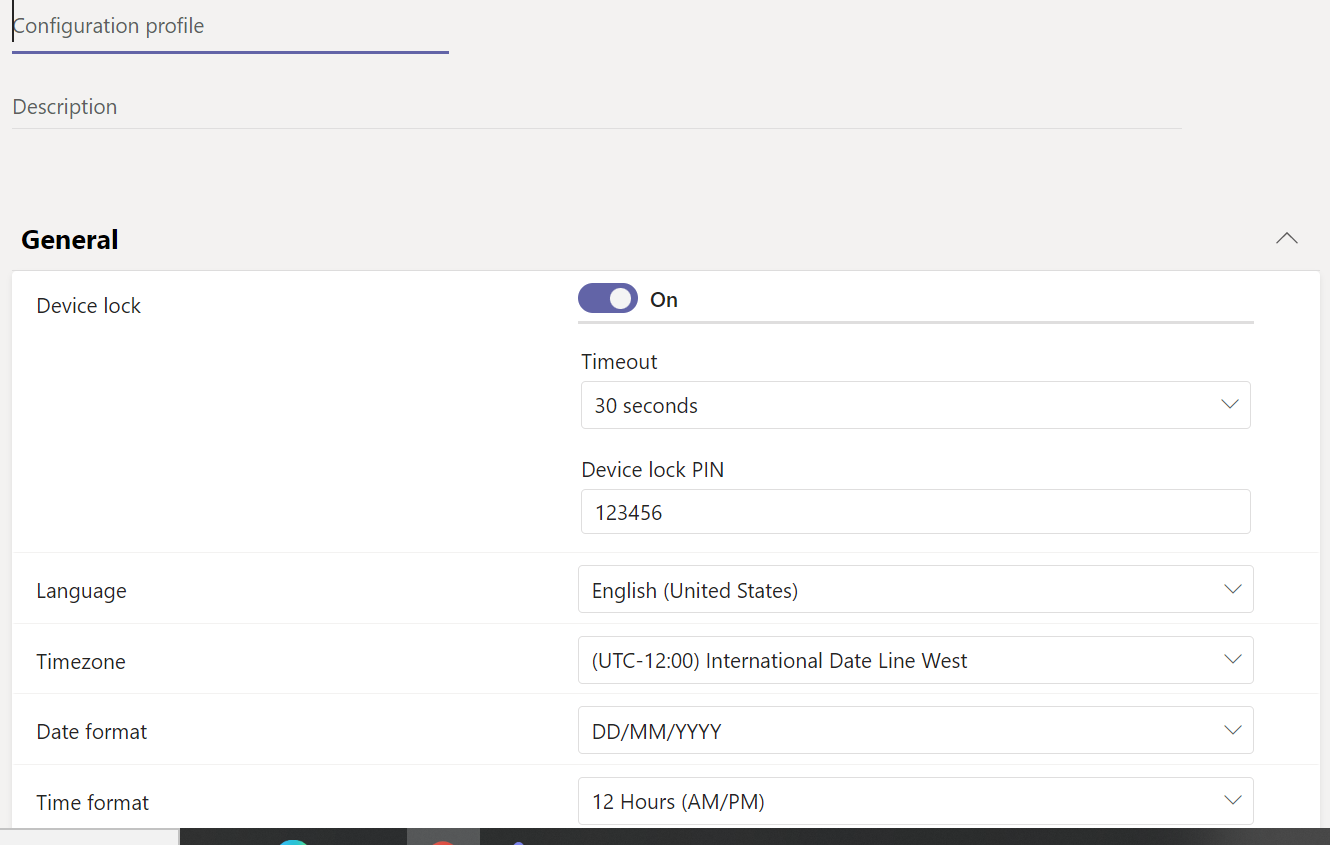
Task: Click the Timezone setting label
Action: click(x=81, y=662)
